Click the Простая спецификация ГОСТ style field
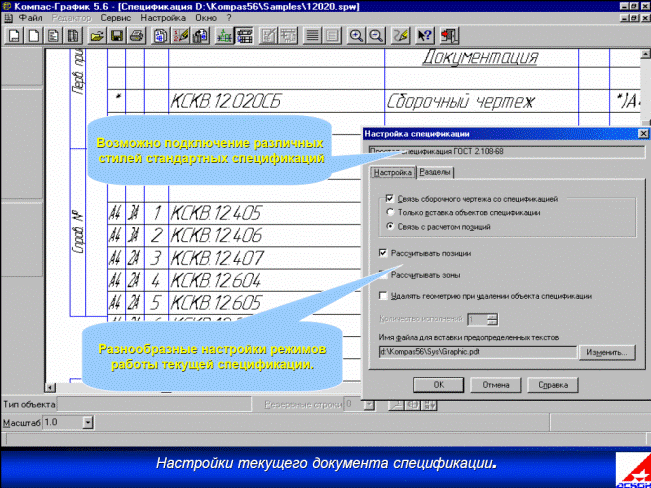 (507, 152)
